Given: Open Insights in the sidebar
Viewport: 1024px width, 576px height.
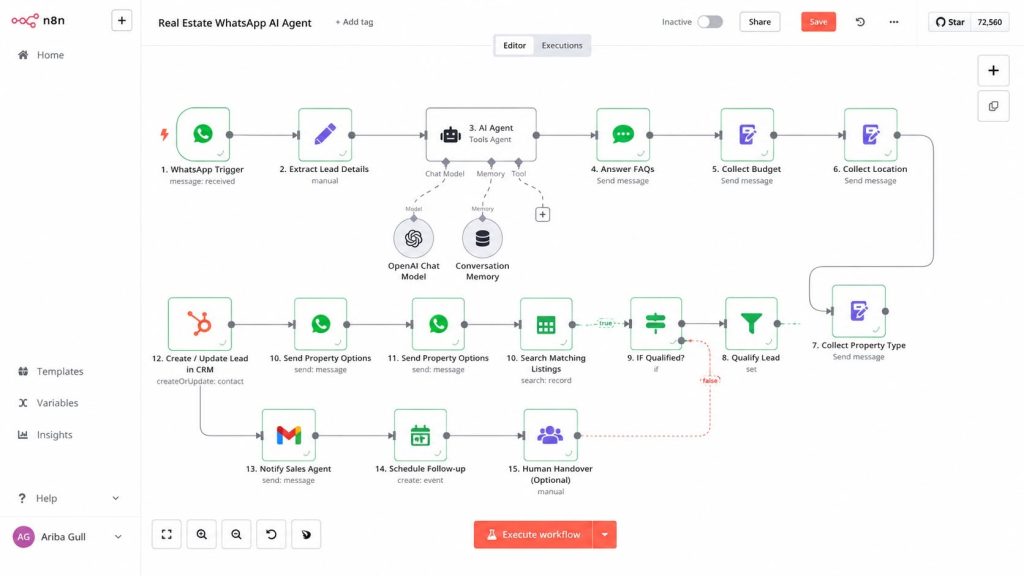Looking at the screenshot, I should click(45, 434).
